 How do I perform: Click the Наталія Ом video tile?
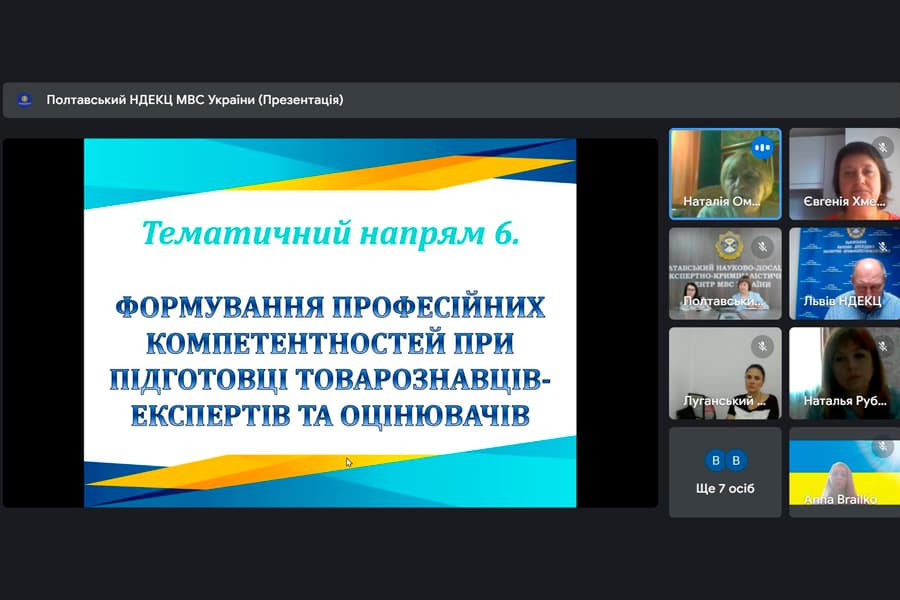pos(724,173)
